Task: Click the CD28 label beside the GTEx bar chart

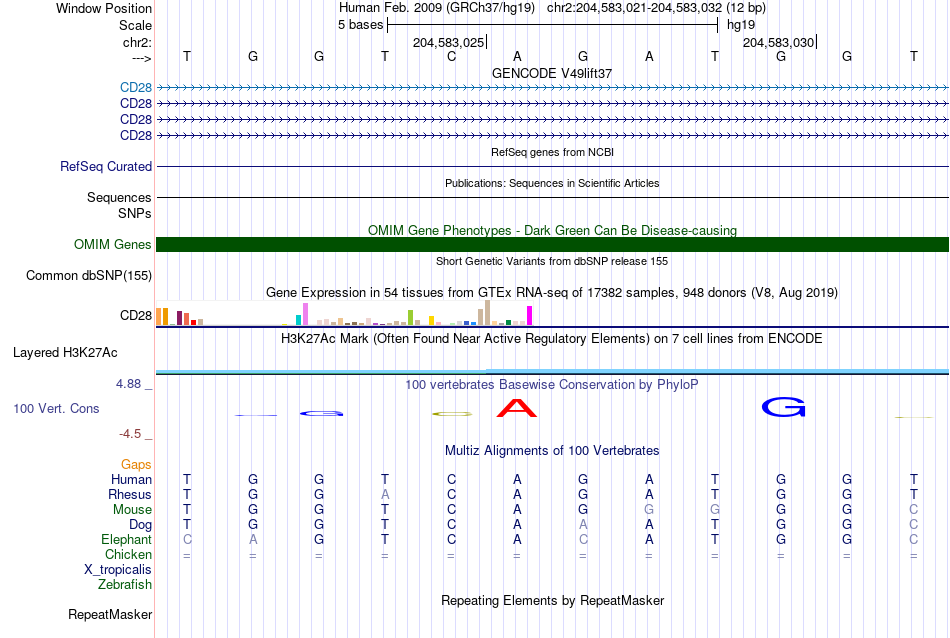Action: 136,316
